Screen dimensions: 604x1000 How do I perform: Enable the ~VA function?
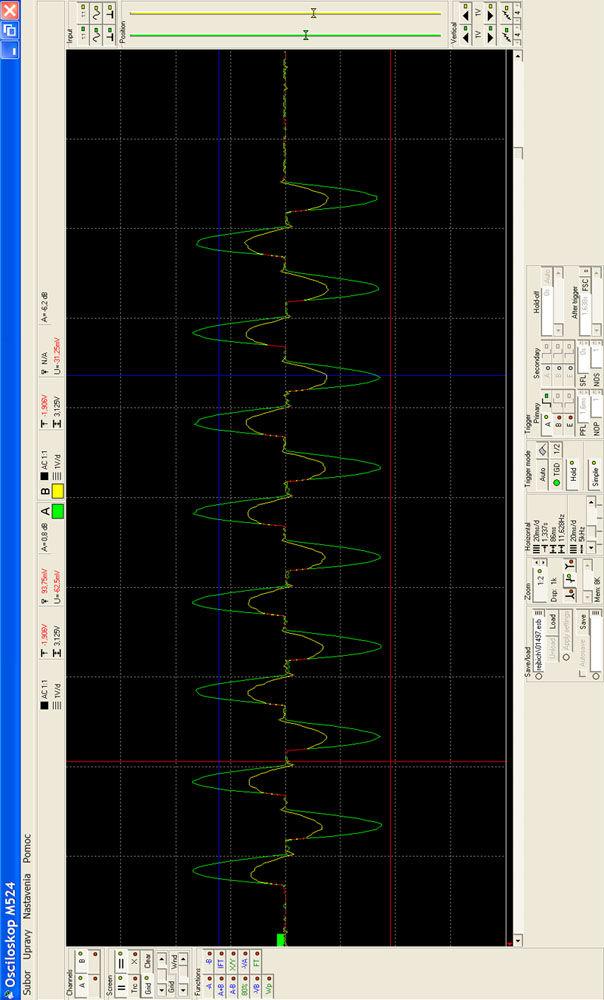click(244, 962)
